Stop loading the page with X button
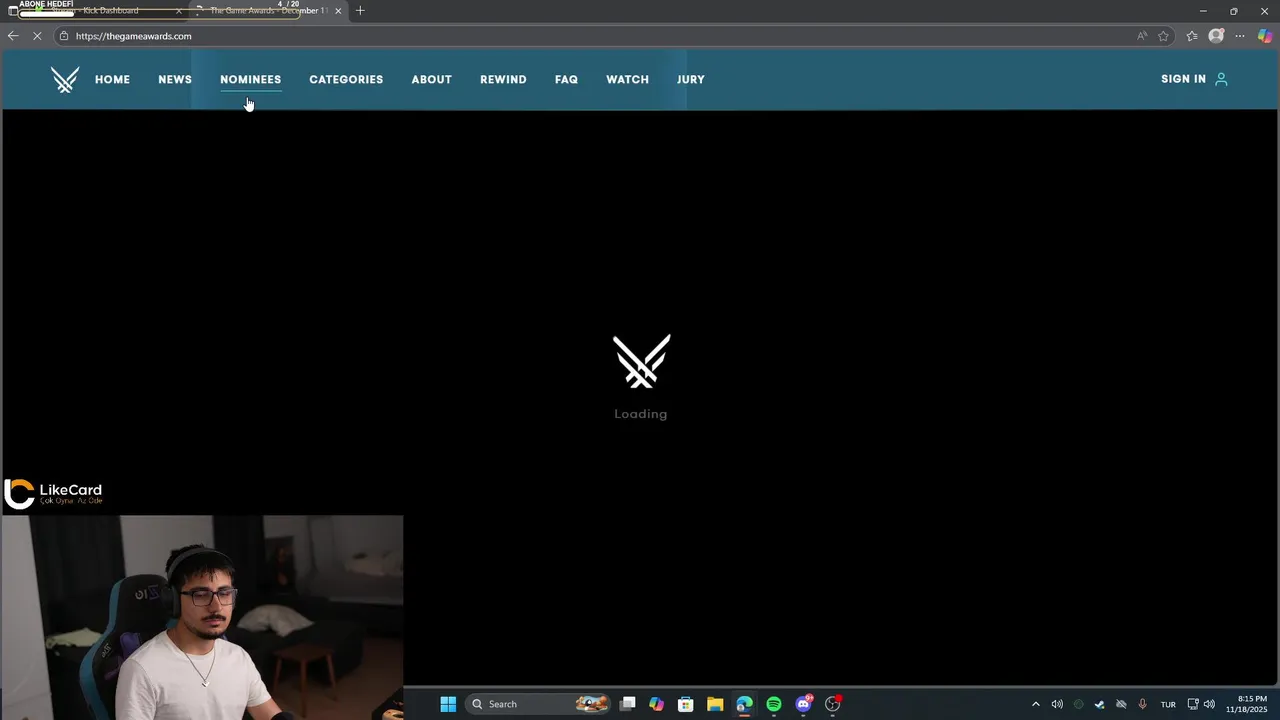The width and height of the screenshot is (1280, 720). point(38,36)
